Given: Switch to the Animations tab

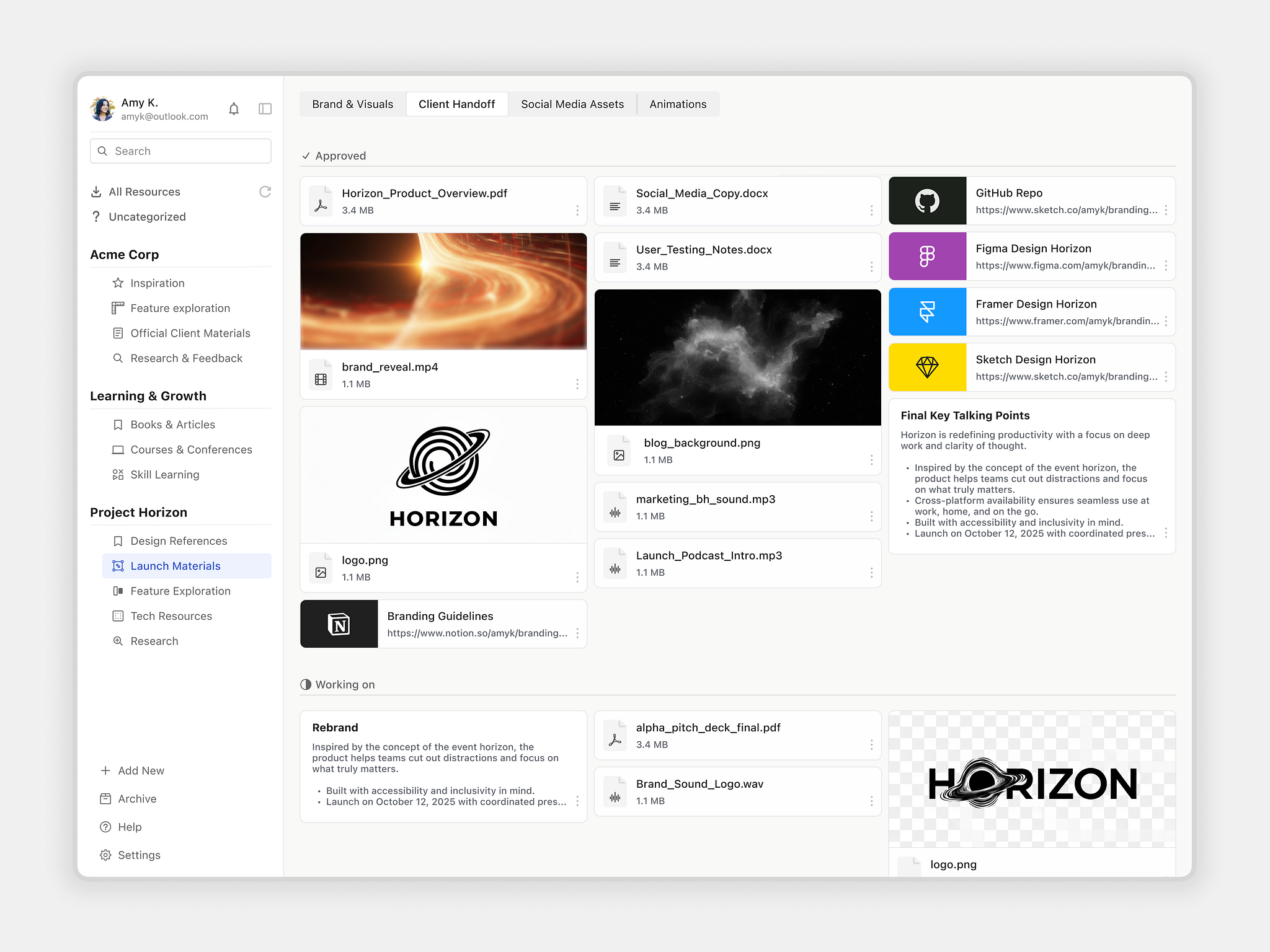Looking at the screenshot, I should coord(678,104).
